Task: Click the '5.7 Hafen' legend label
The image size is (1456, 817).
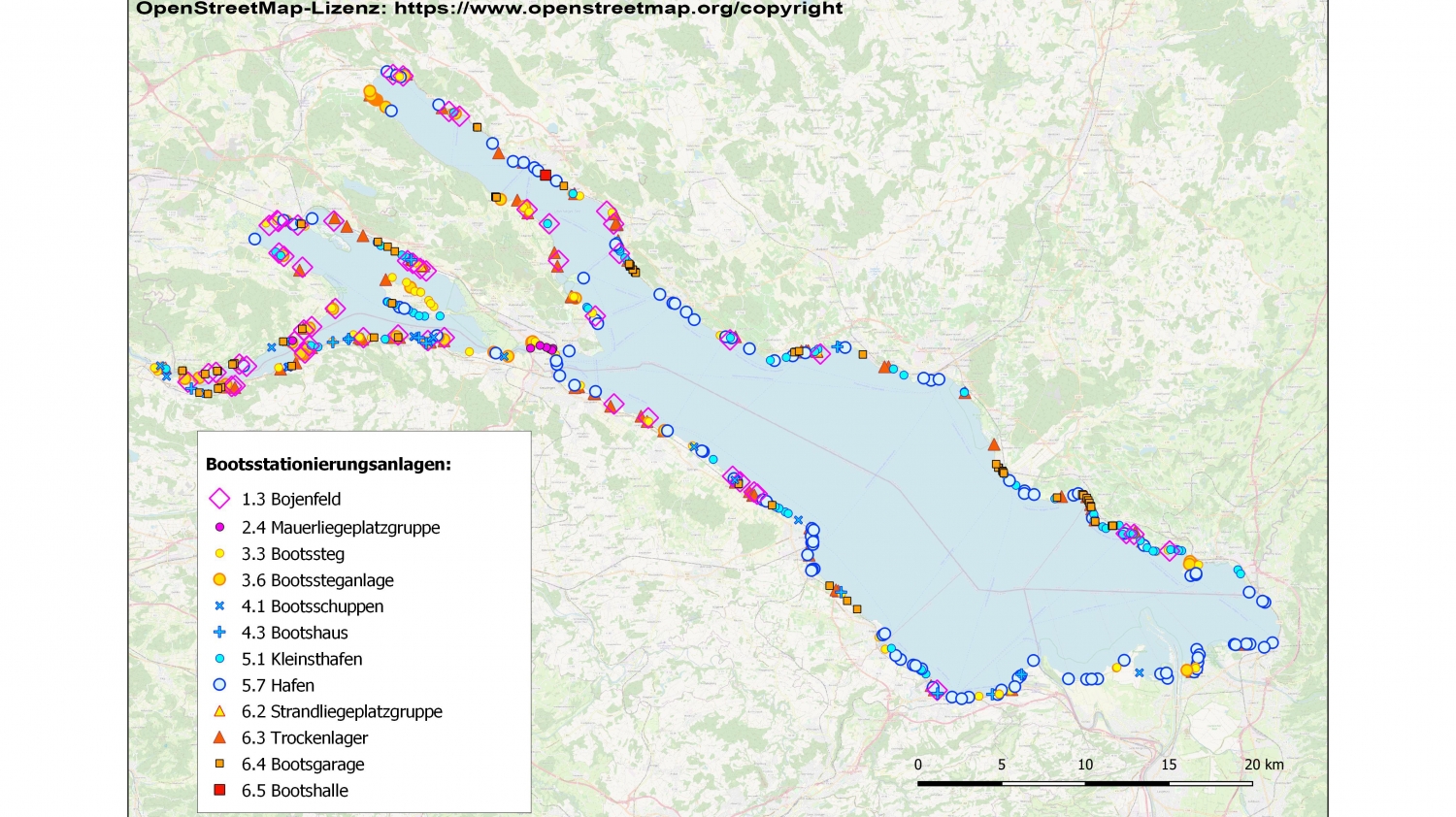Action: (278, 685)
